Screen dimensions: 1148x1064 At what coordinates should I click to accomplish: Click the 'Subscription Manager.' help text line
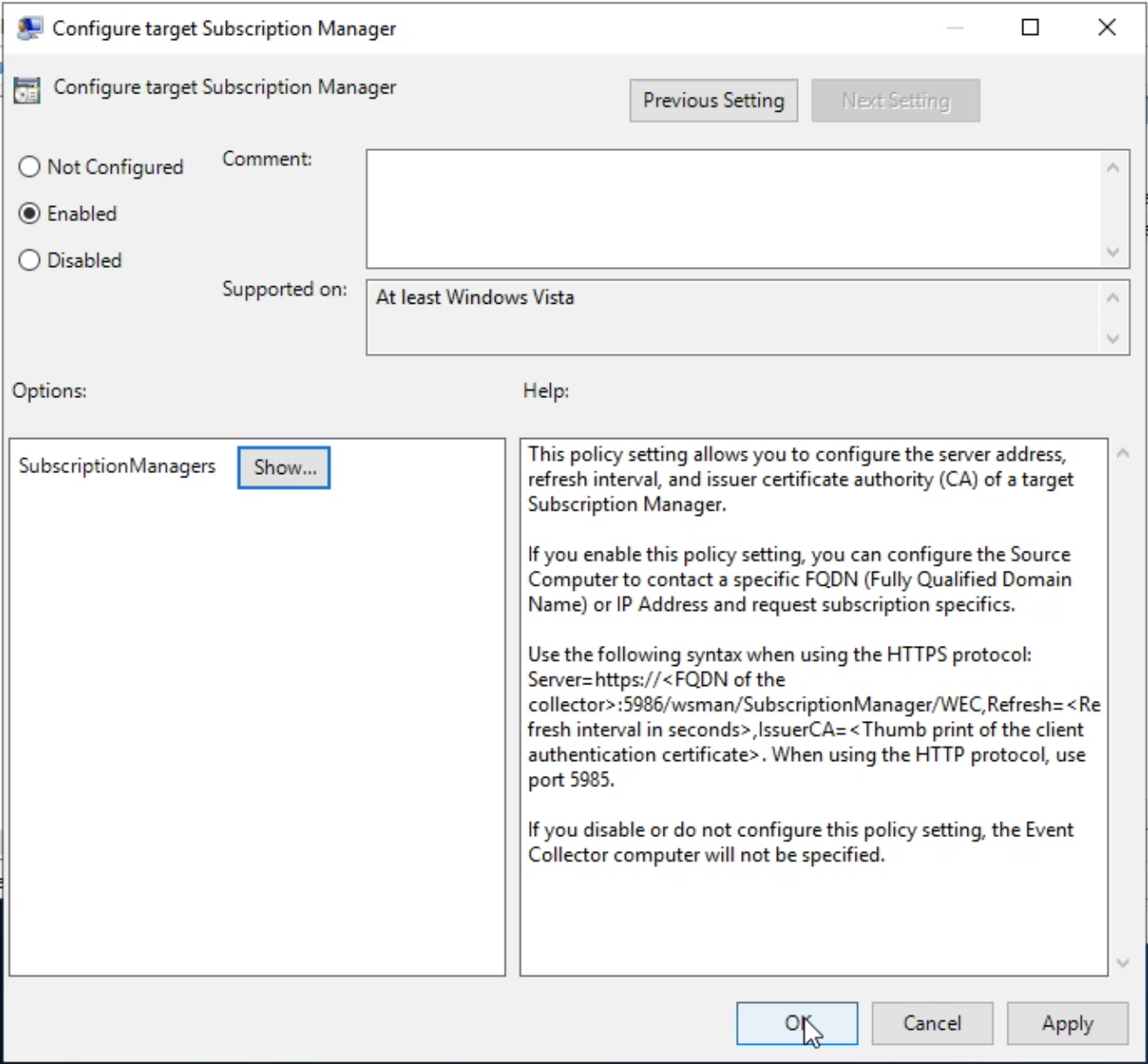(x=627, y=505)
